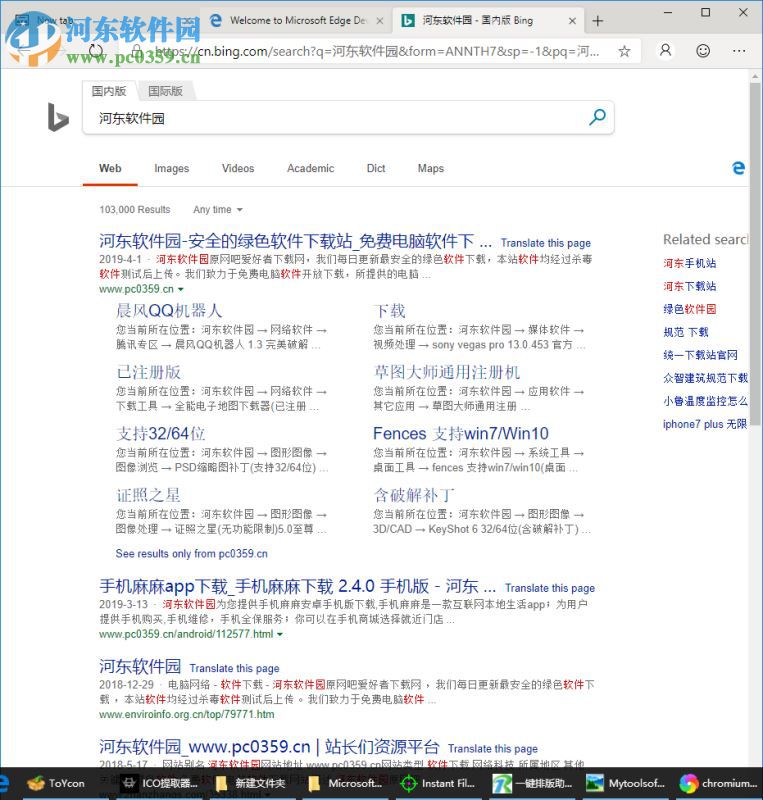The width and height of the screenshot is (763, 800).
Task: Select the Maps search tab
Action: 431,168
